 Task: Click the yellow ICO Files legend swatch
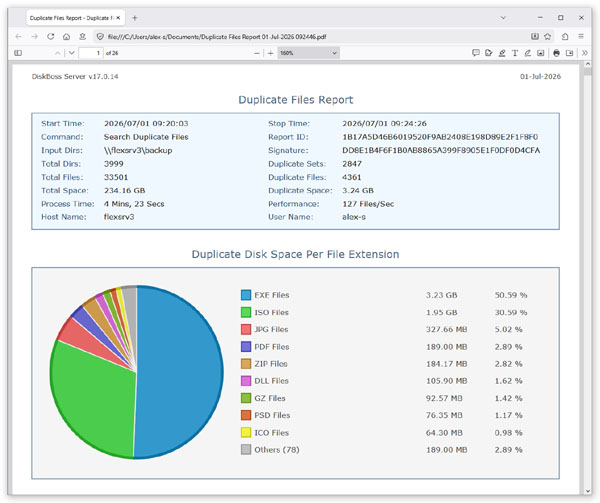click(246, 432)
